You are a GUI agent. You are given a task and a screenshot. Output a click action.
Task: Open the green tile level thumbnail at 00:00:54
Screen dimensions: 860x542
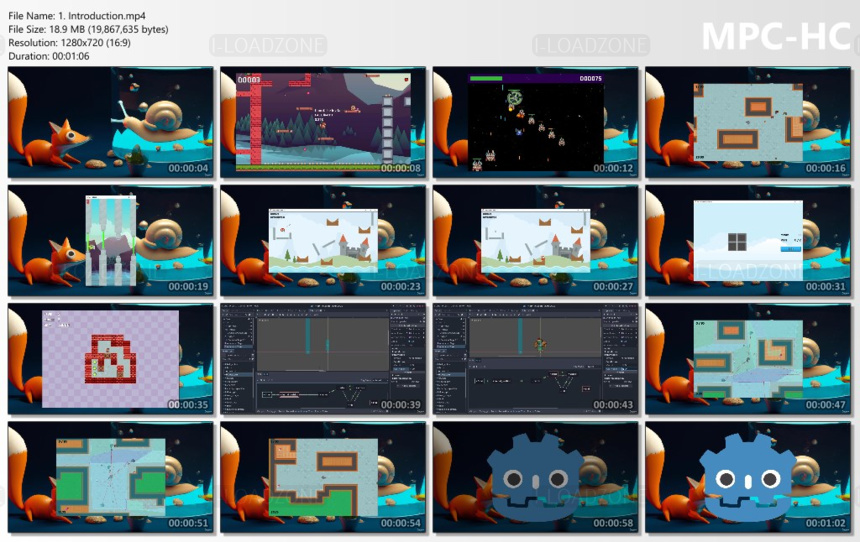point(323,478)
